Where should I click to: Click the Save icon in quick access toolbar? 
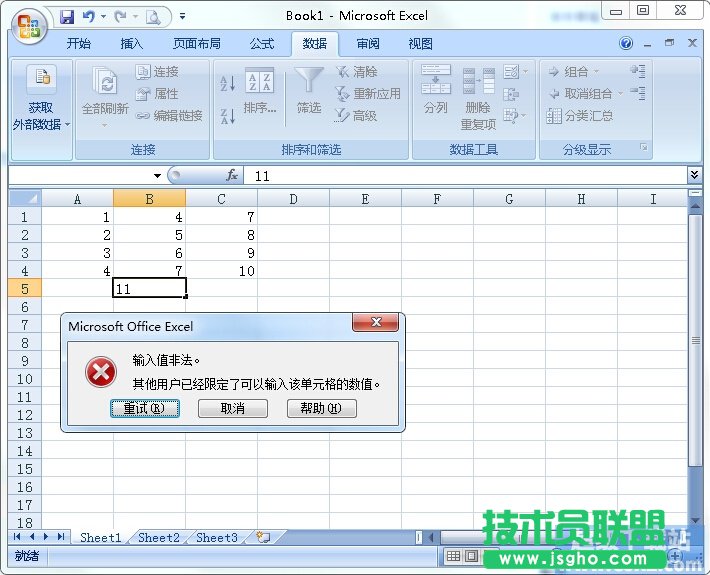tap(67, 16)
